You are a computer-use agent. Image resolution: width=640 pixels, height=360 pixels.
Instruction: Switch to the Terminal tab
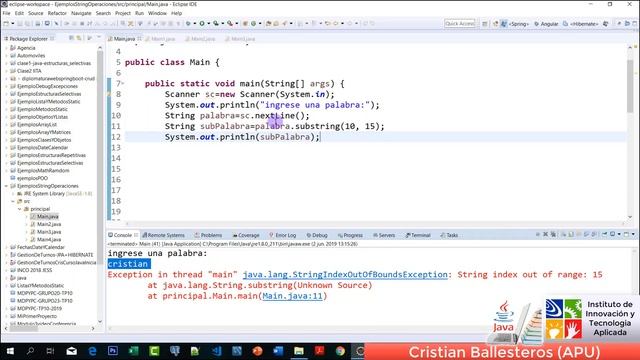coord(418,235)
